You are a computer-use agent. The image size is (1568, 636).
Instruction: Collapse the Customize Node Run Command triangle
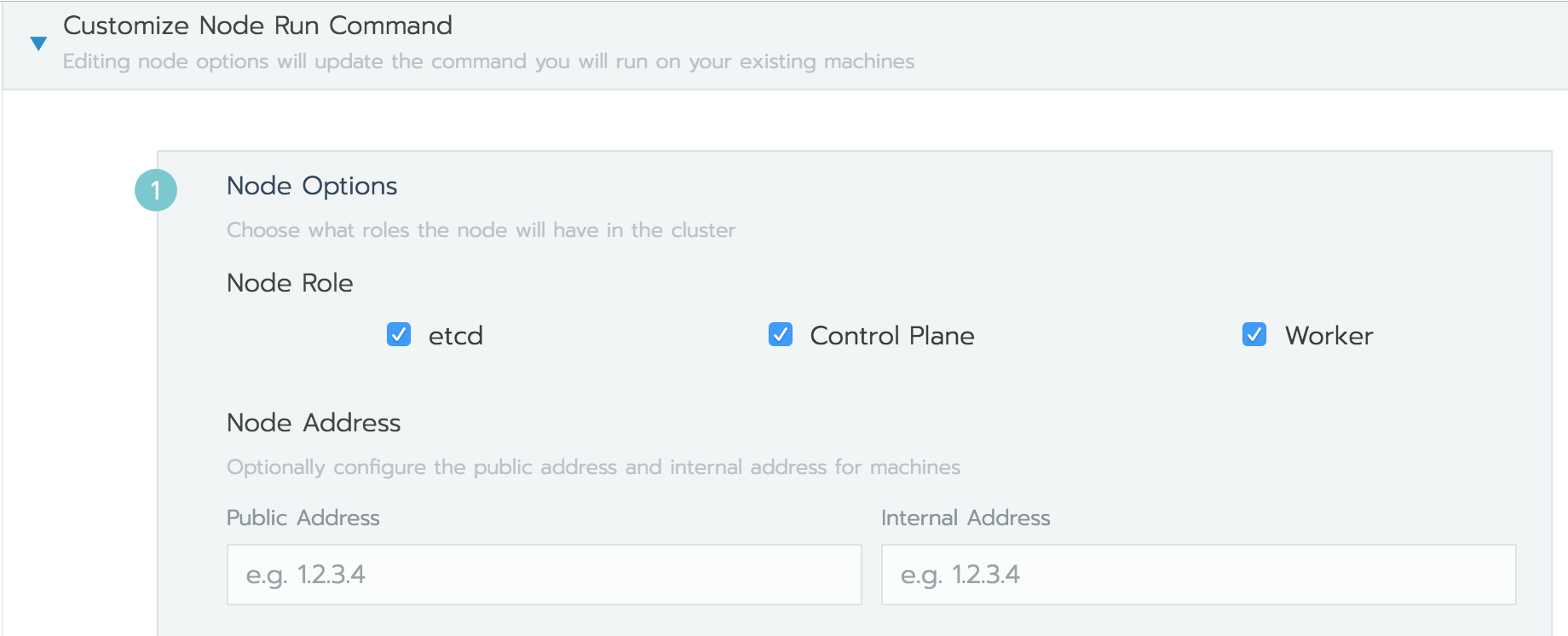38,43
